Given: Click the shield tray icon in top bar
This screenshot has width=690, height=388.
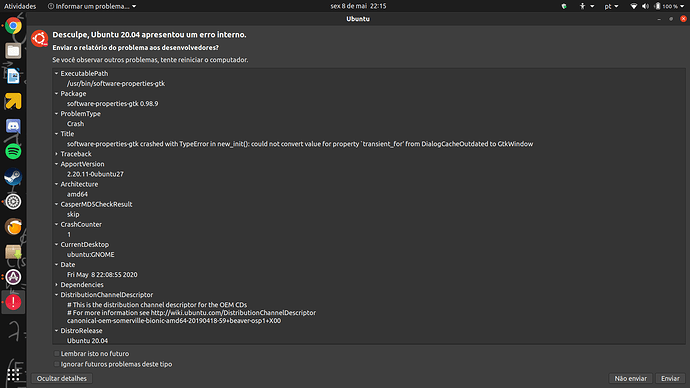Looking at the screenshot, I should (x=564, y=6).
